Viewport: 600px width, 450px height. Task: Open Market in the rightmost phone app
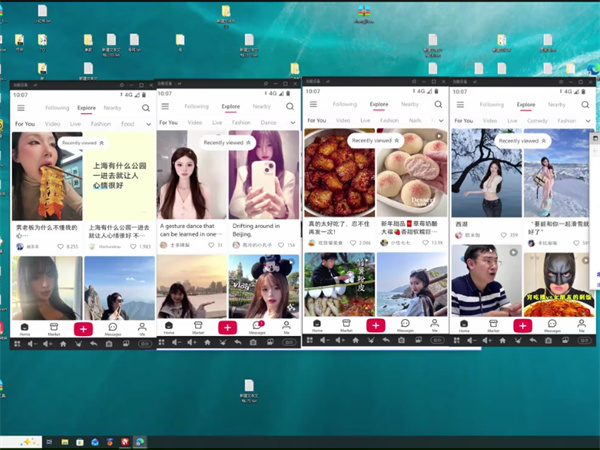pyautogui.click(x=493, y=326)
